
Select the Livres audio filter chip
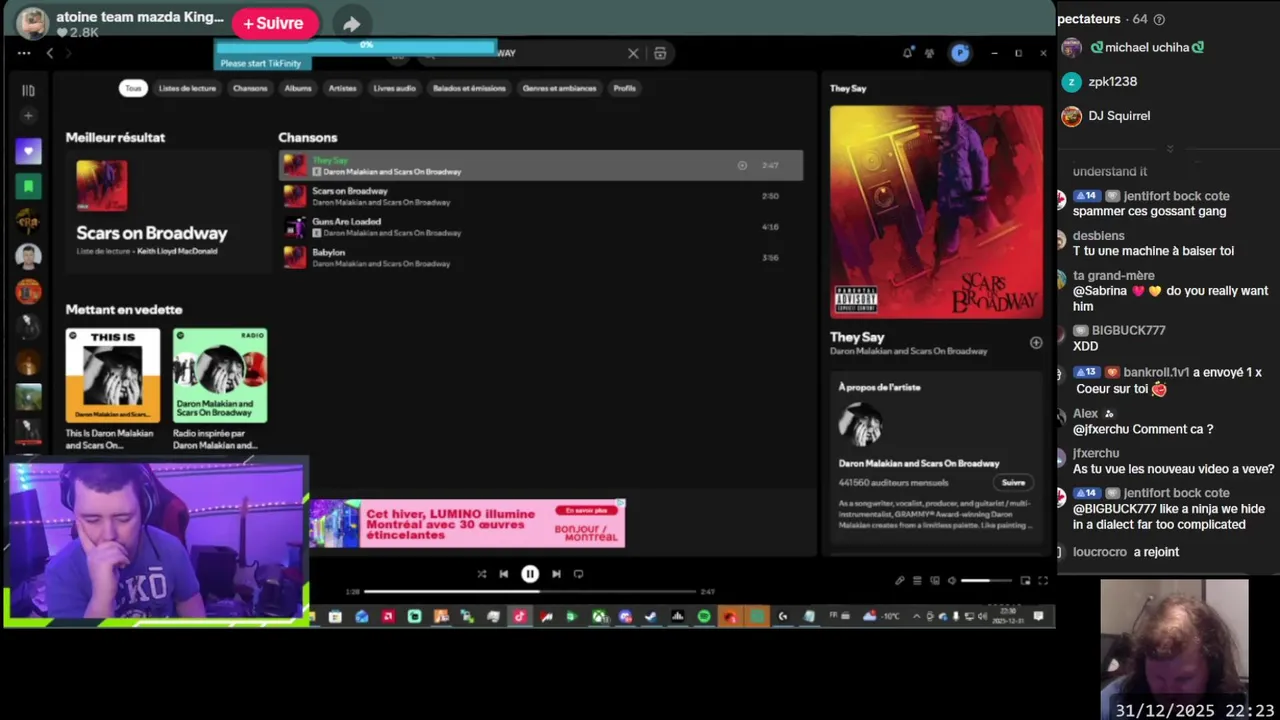click(x=394, y=88)
